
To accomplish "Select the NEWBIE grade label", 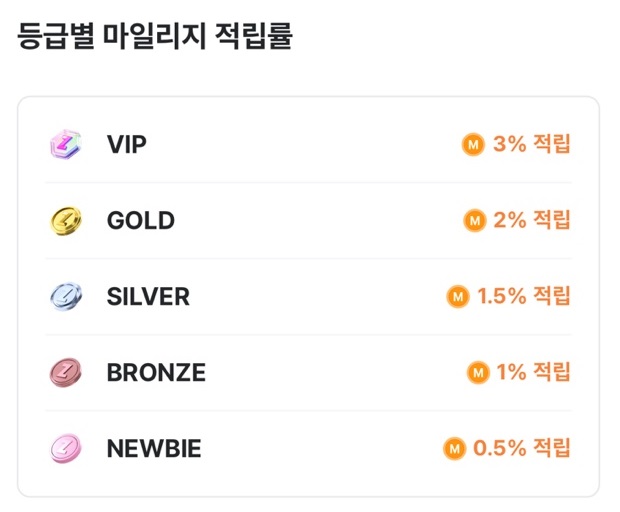I will point(154,448).
